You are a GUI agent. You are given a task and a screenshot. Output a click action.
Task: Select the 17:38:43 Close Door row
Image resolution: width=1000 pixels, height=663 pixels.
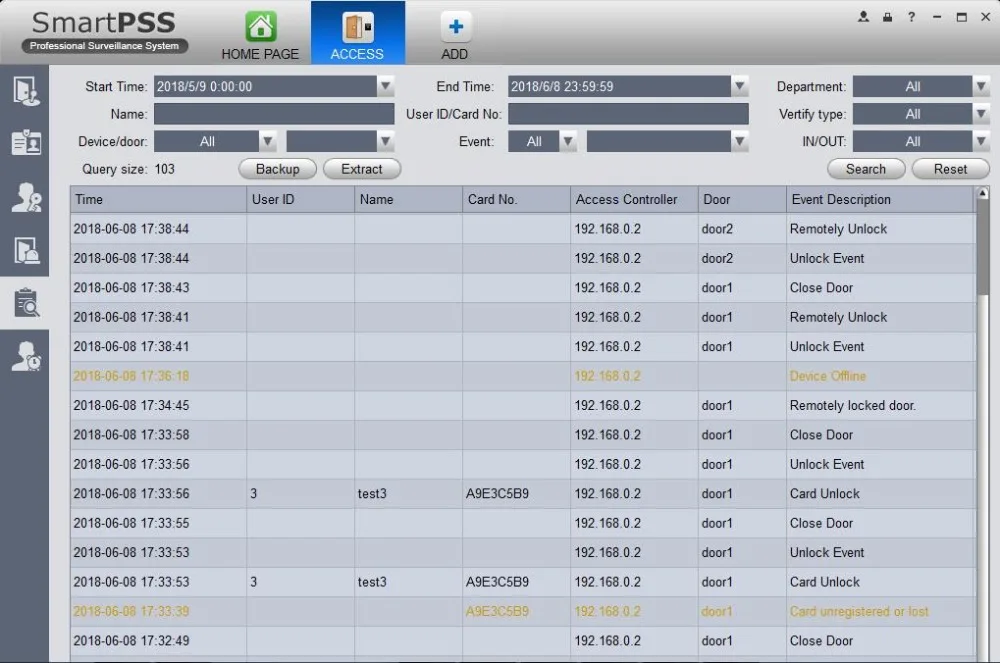[x=523, y=288]
